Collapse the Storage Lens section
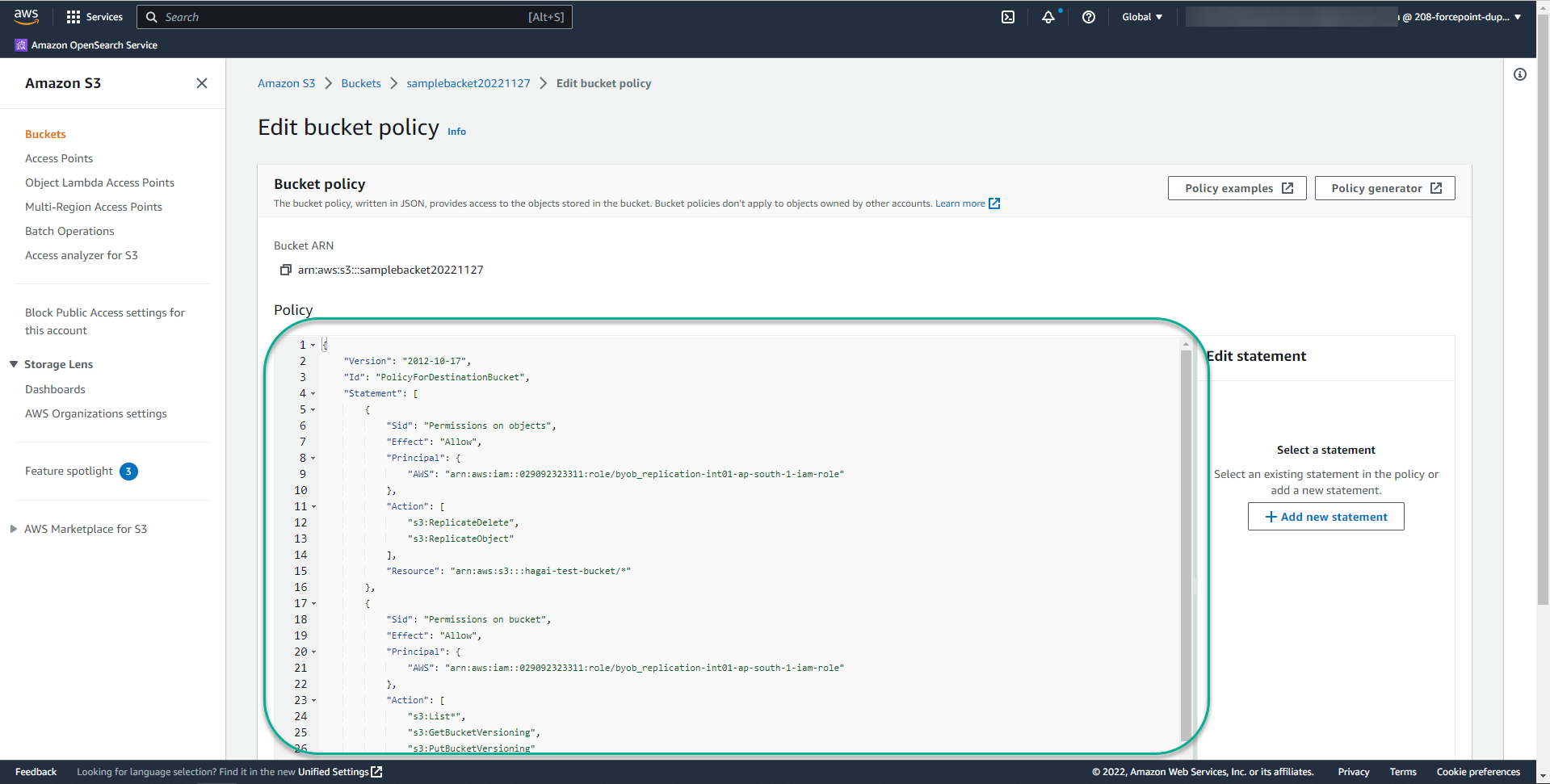The image size is (1550, 784). click(x=12, y=363)
